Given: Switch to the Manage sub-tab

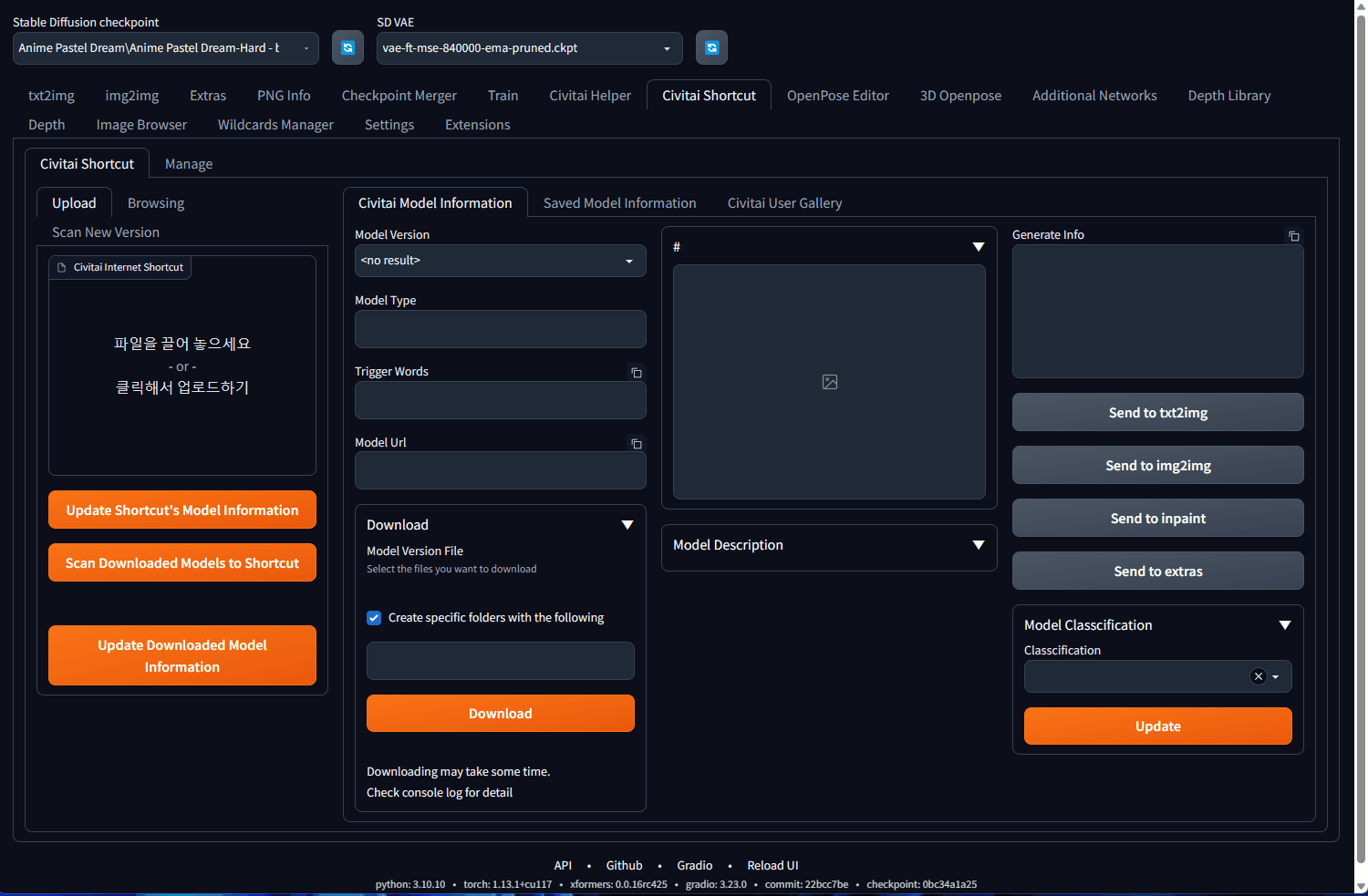Looking at the screenshot, I should coord(189,164).
